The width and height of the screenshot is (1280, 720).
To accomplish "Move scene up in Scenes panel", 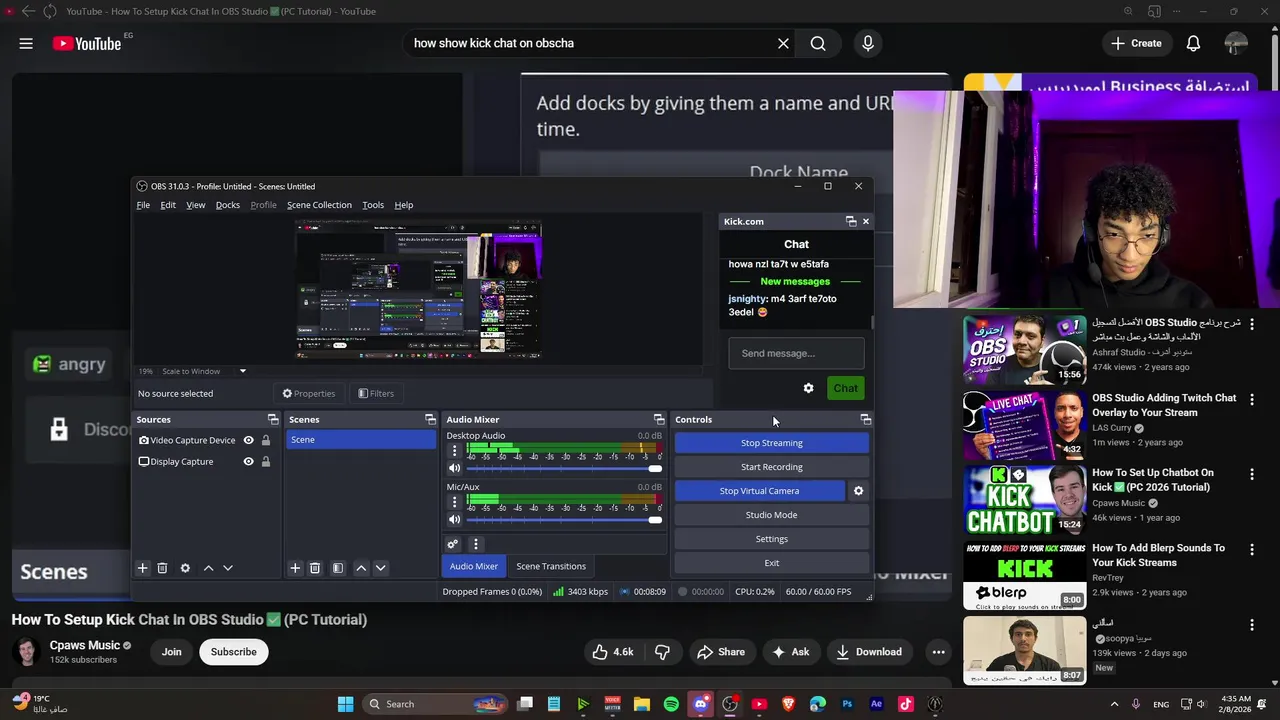I will click(361, 568).
